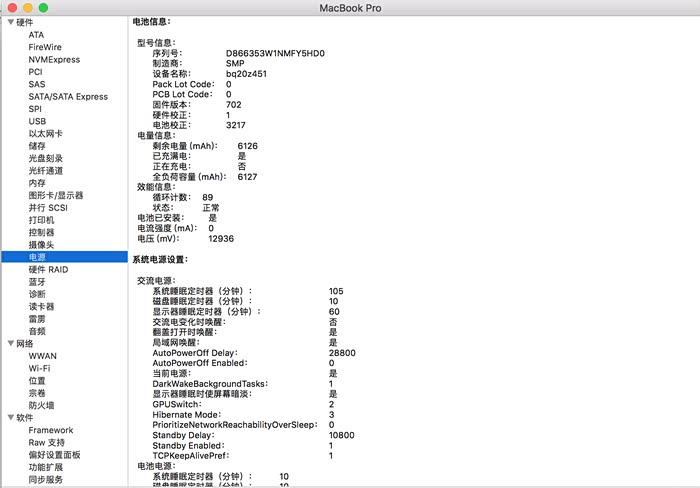Select 光纤通道 Fibre Channel entry
The image size is (700, 488).
pos(46,171)
